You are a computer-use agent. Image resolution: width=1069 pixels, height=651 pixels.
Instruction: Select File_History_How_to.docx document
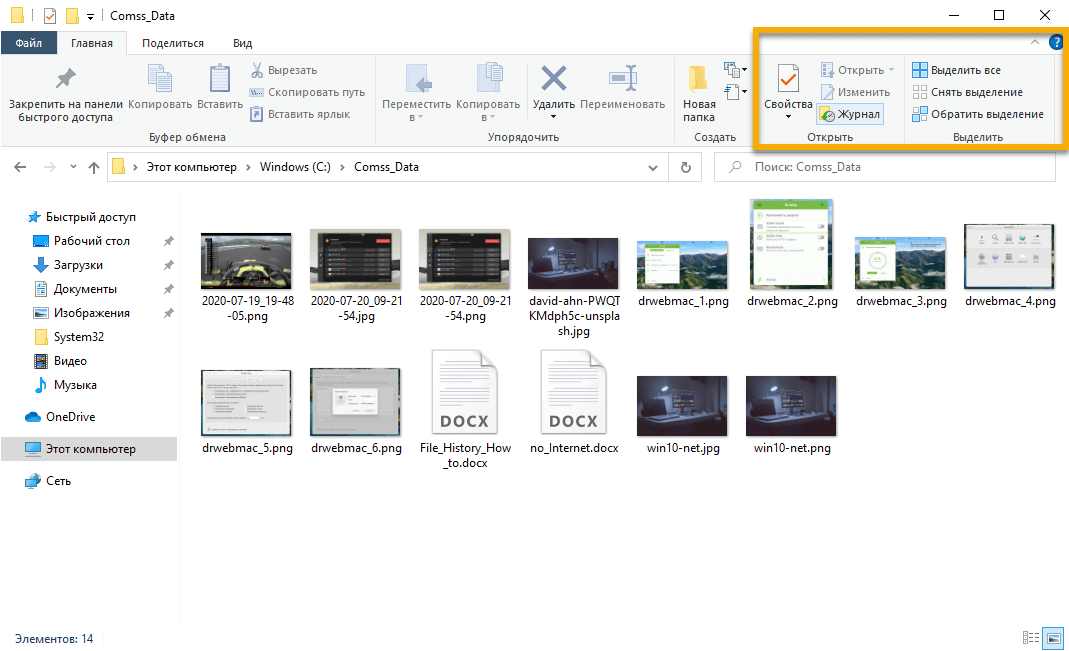click(x=465, y=409)
